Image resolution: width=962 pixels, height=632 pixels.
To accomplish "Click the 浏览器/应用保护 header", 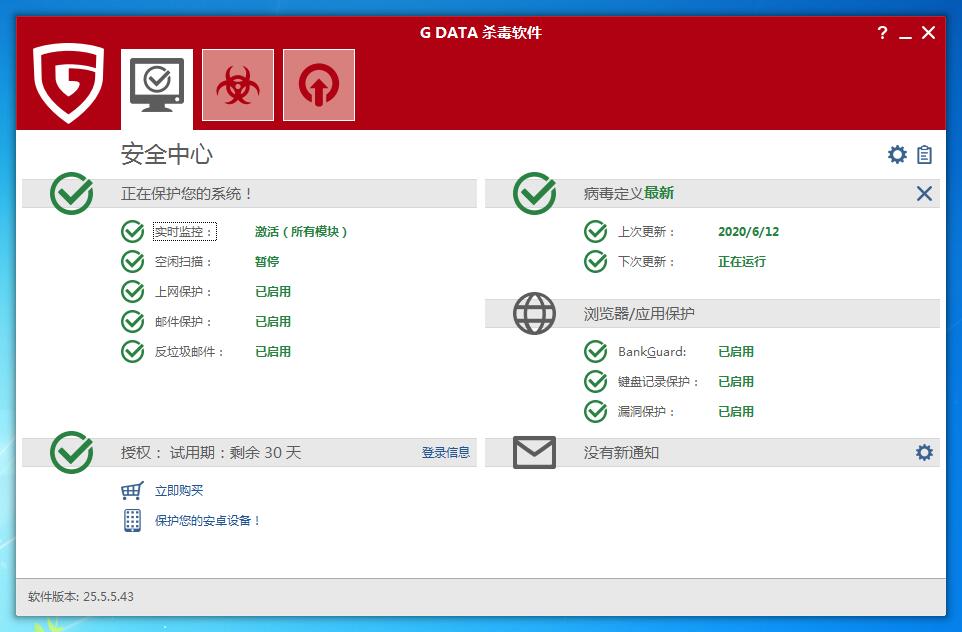I will tap(639, 314).
